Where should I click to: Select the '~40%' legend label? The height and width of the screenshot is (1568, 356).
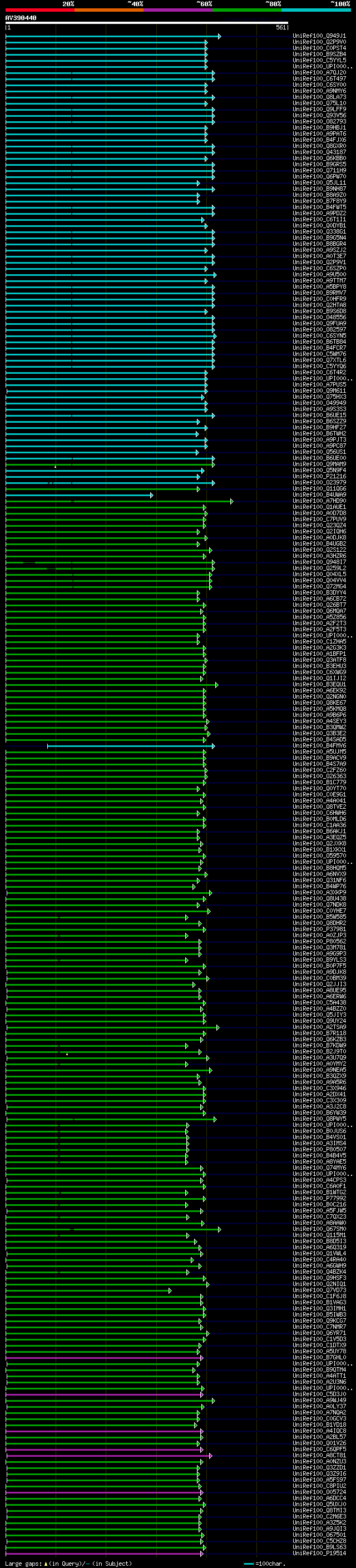coord(135,4)
